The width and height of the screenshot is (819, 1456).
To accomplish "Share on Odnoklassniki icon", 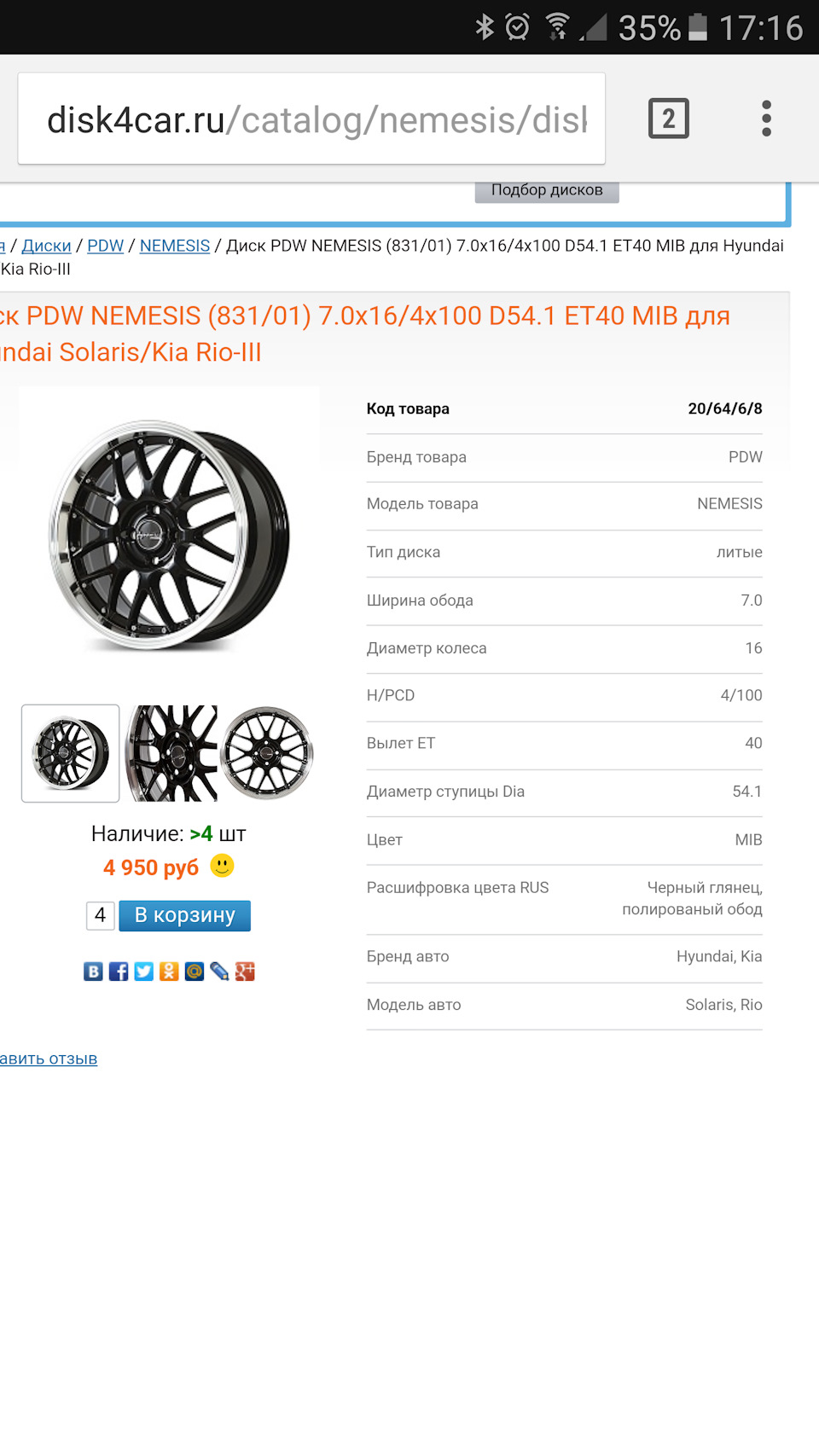I will (x=169, y=972).
